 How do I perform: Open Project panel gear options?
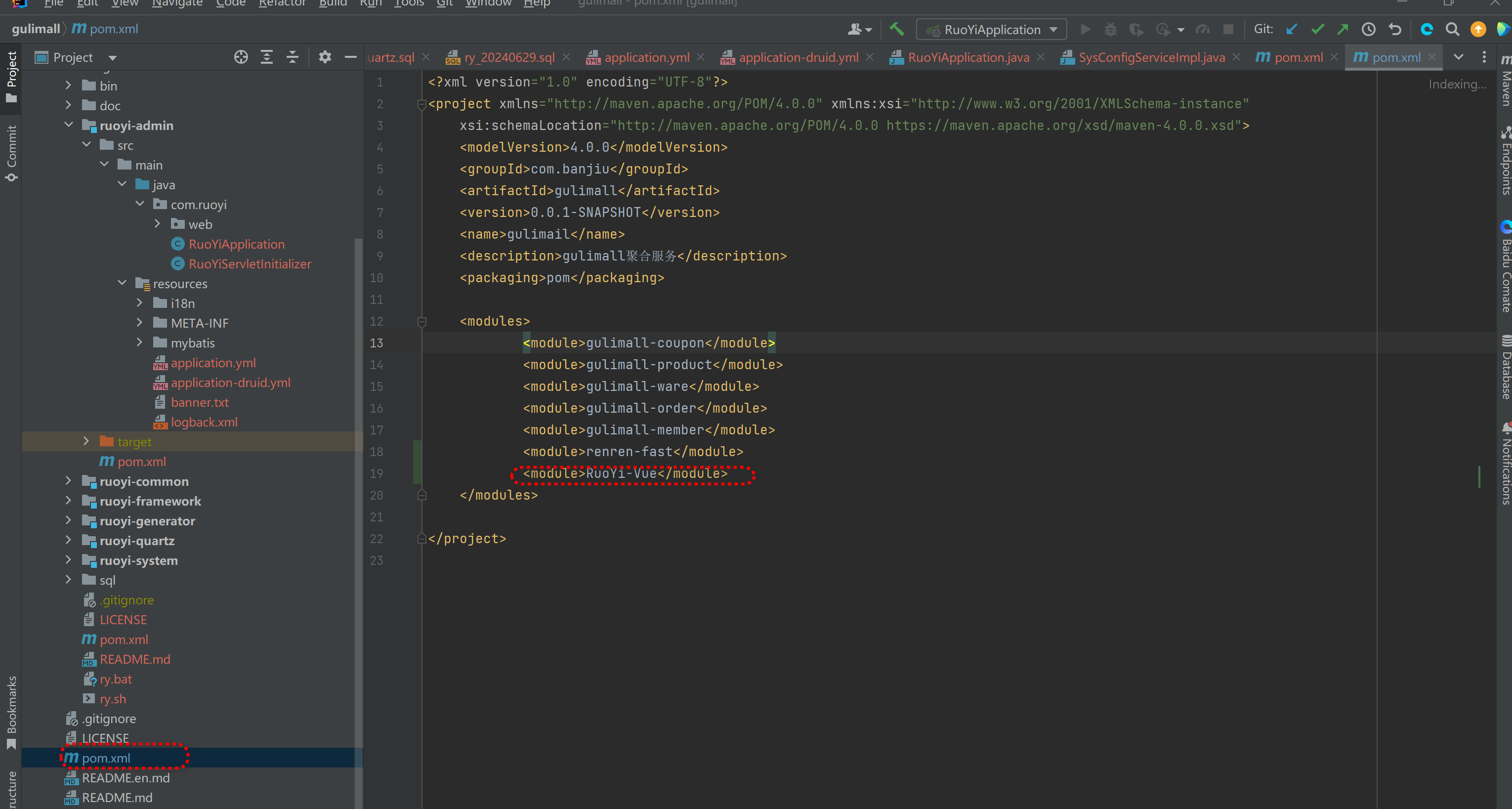(x=325, y=57)
